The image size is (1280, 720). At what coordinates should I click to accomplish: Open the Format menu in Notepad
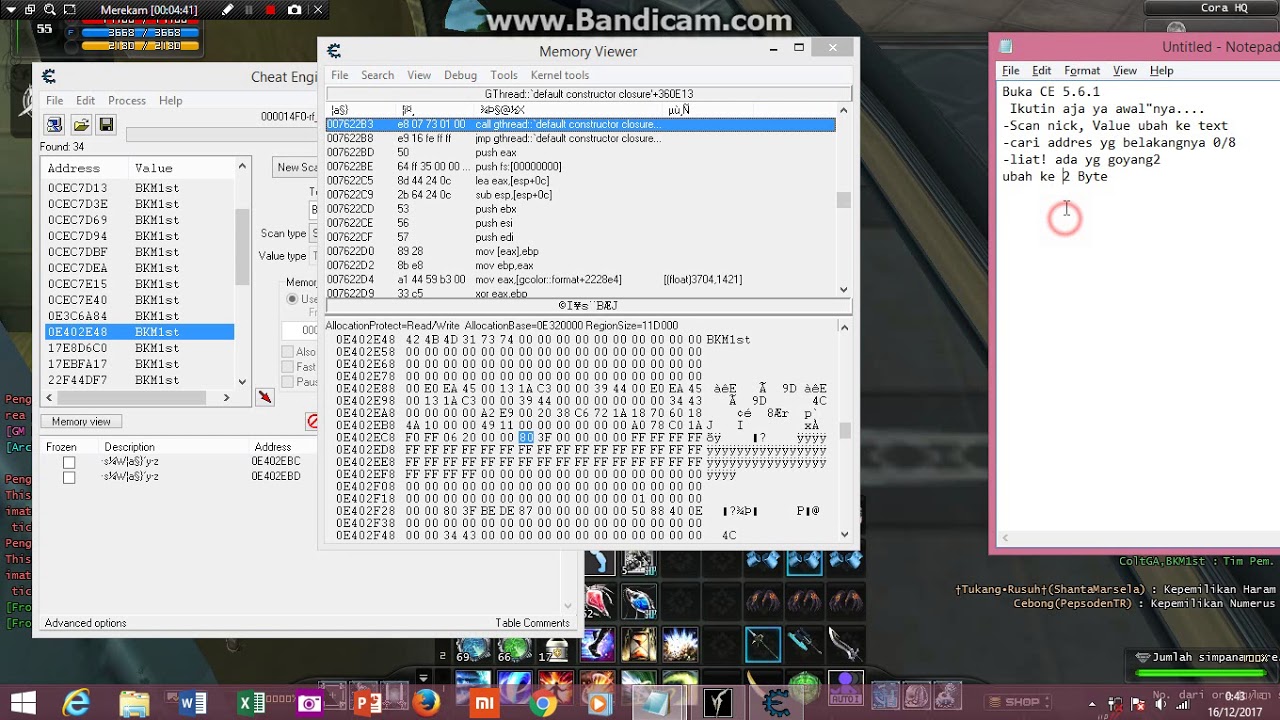(x=1082, y=71)
